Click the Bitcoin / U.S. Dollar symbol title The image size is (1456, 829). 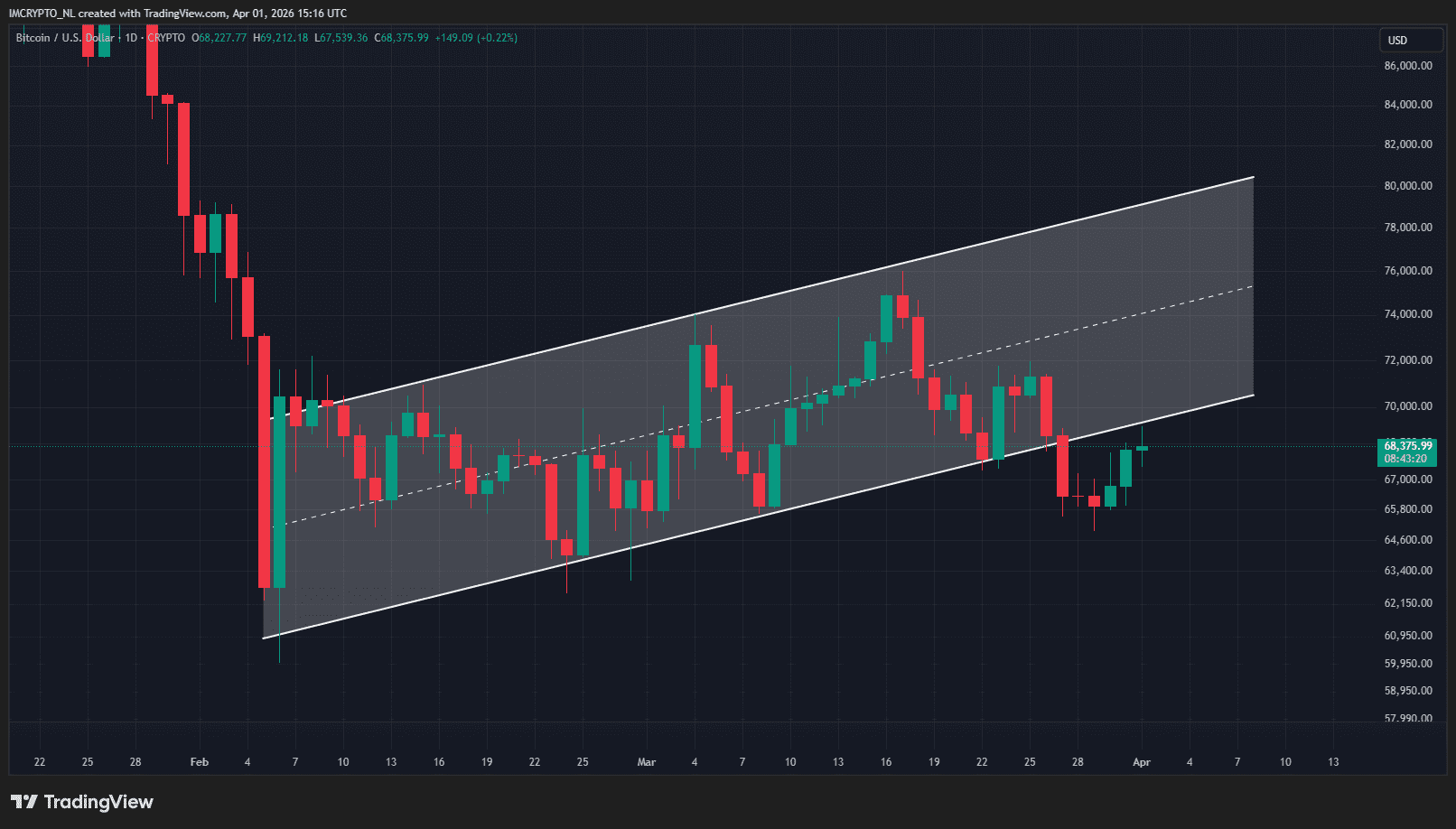(x=65, y=38)
